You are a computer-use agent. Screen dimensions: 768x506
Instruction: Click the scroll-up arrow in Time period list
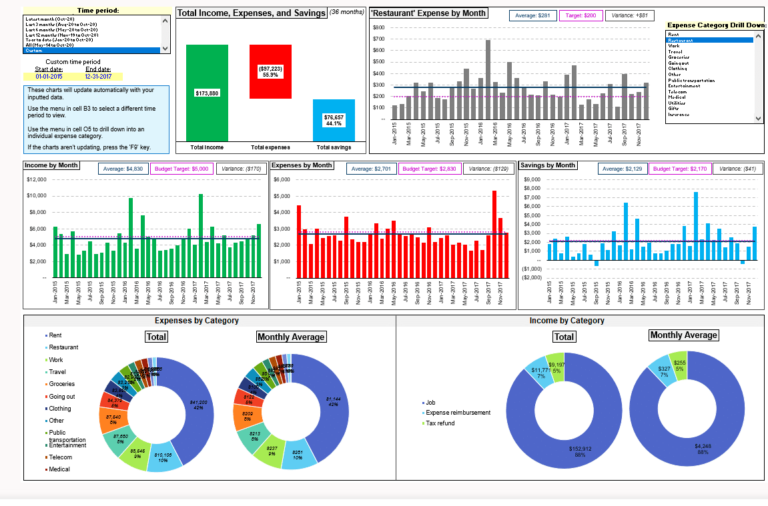166,18
